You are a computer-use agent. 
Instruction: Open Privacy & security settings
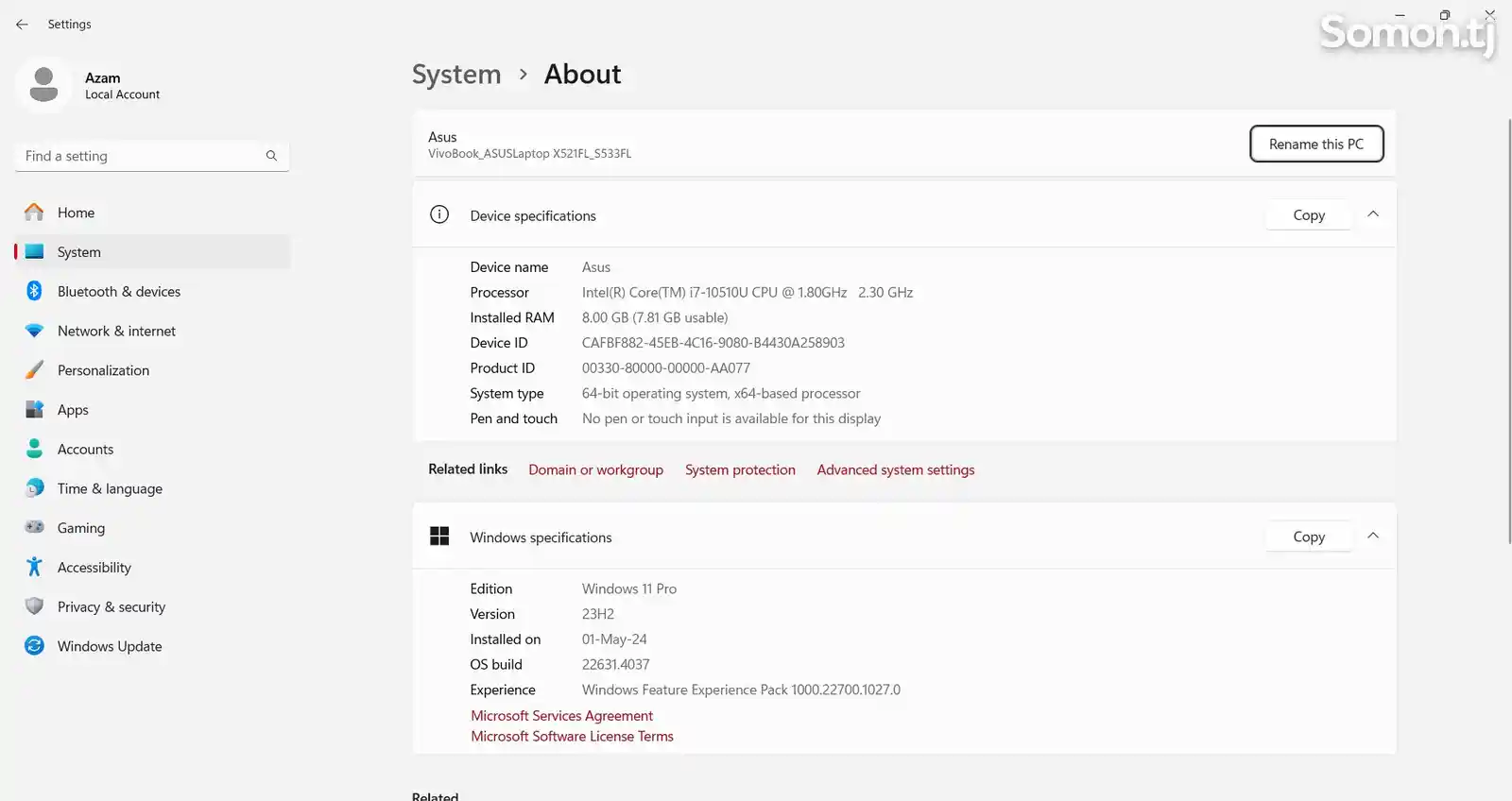(x=152, y=606)
